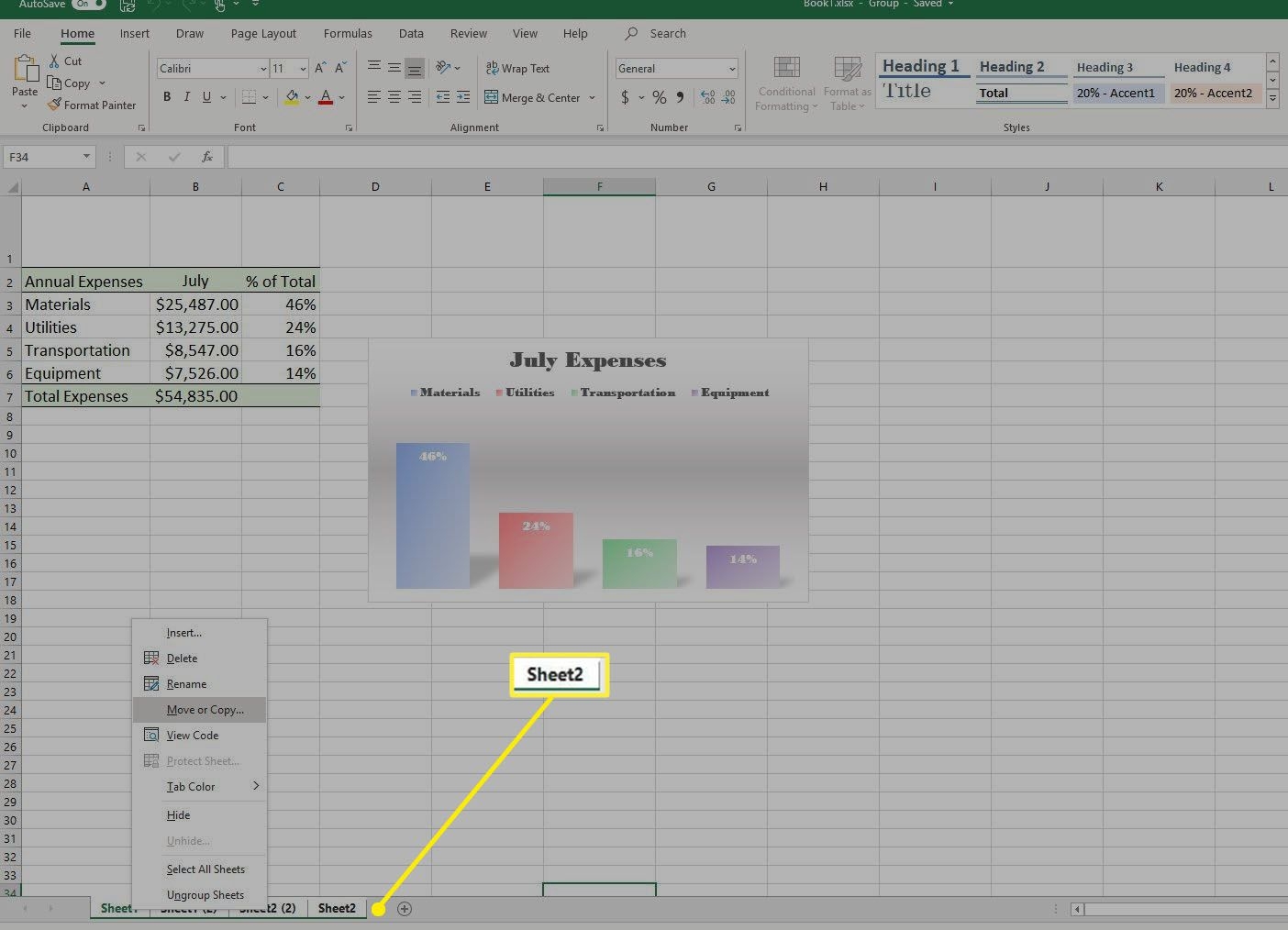Click the ribbon Search box
Image resolution: width=1288 pixels, height=930 pixels.
click(x=667, y=34)
